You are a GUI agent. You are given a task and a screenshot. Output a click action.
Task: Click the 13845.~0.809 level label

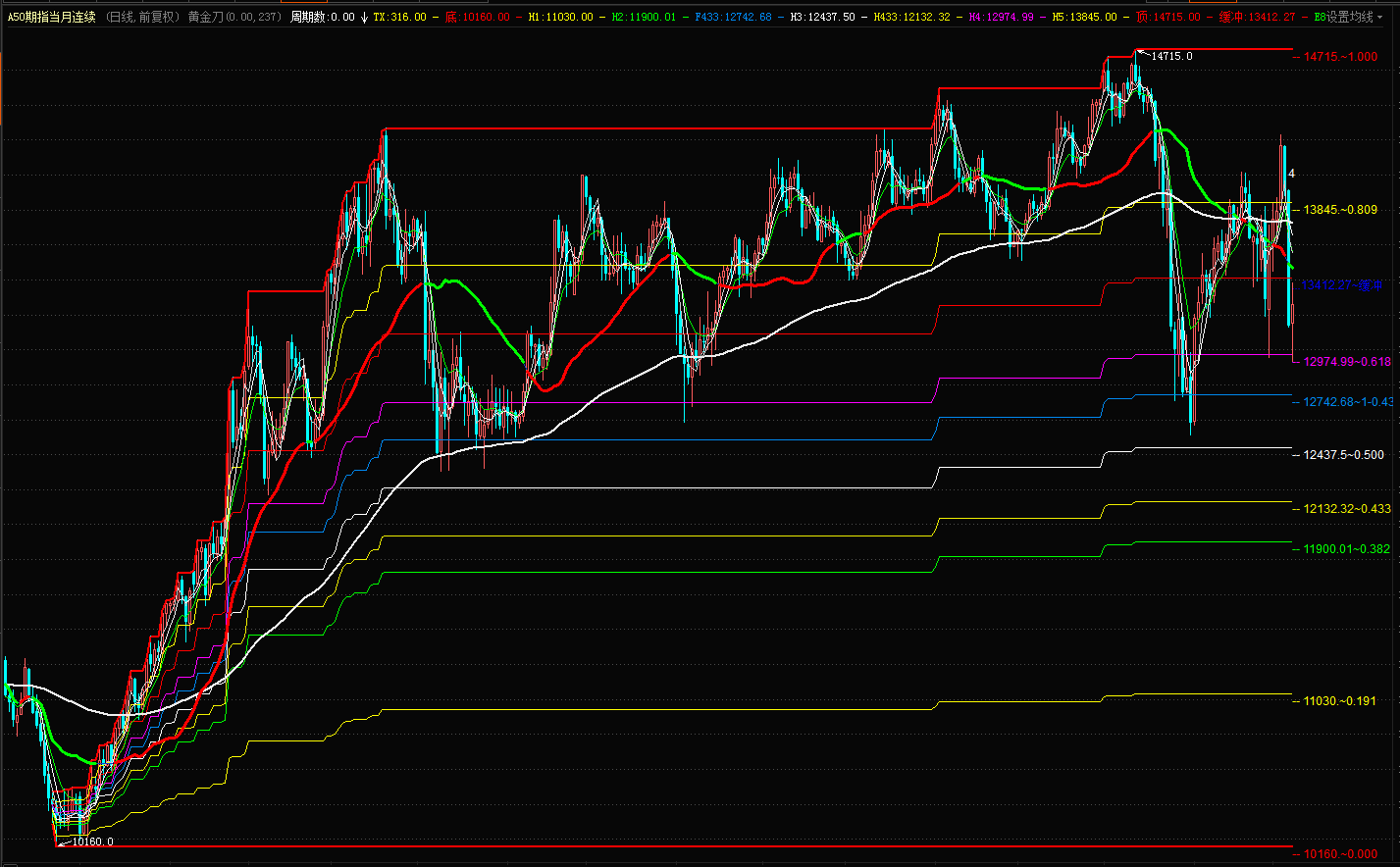[x=1340, y=210]
